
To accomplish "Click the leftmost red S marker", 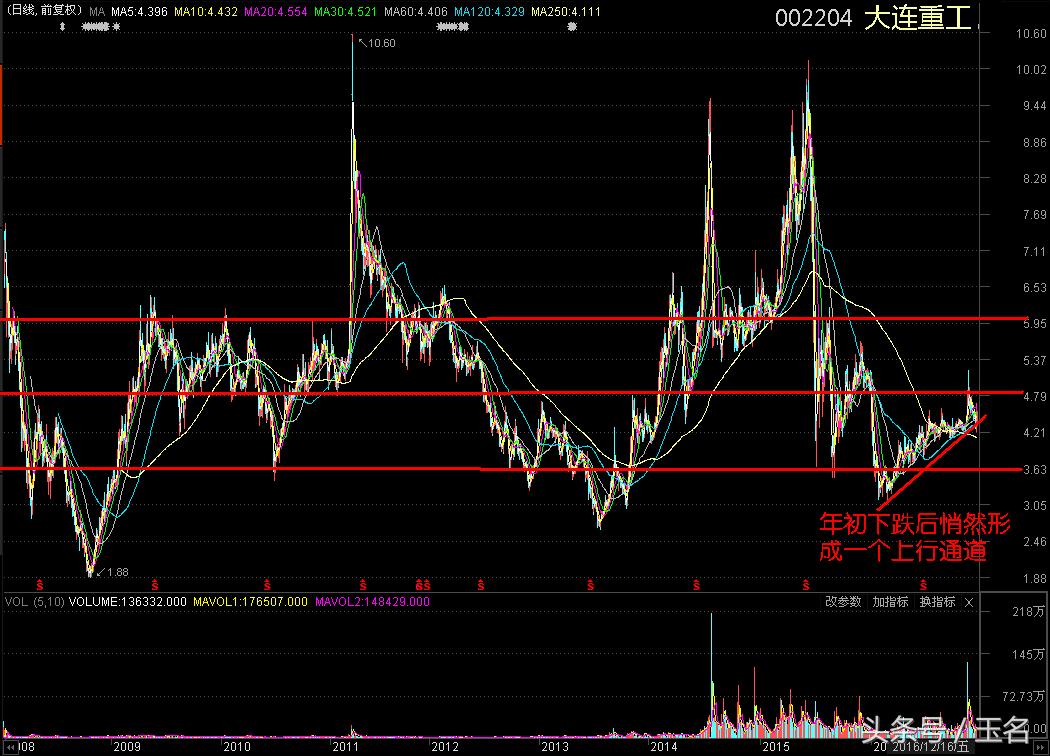I will pos(40,584).
